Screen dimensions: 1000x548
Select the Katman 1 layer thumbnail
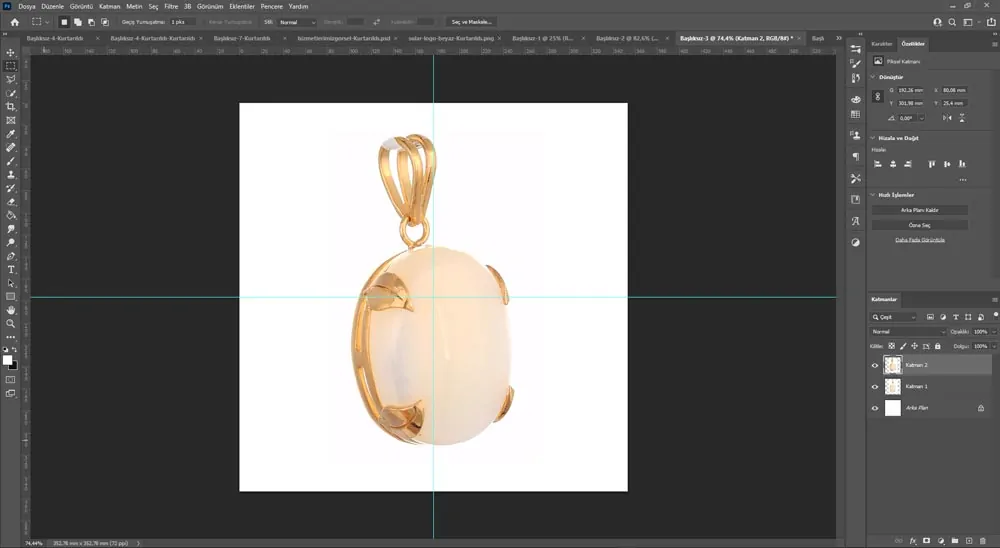point(893,387)
